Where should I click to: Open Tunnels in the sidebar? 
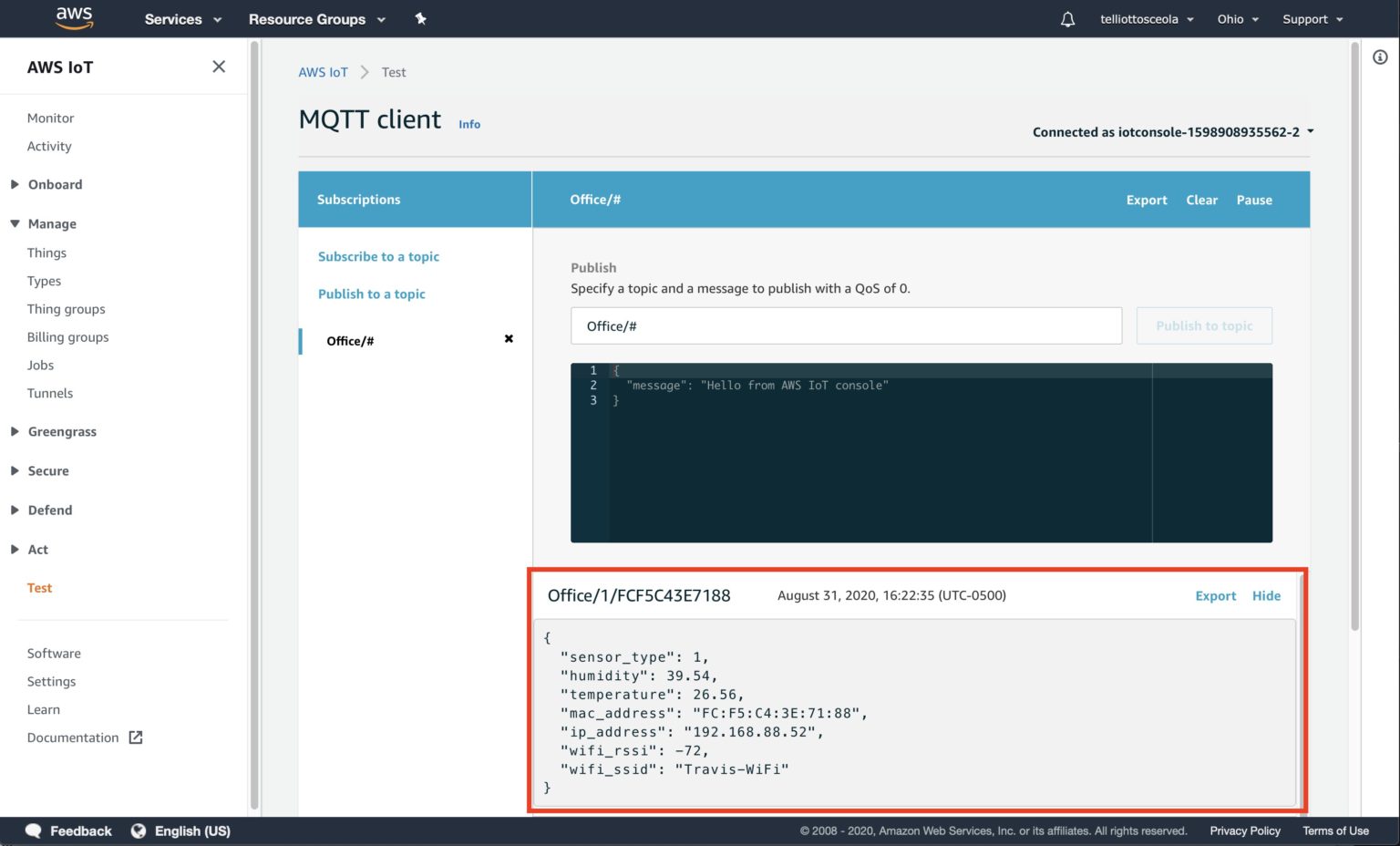(x=49, y=393)
